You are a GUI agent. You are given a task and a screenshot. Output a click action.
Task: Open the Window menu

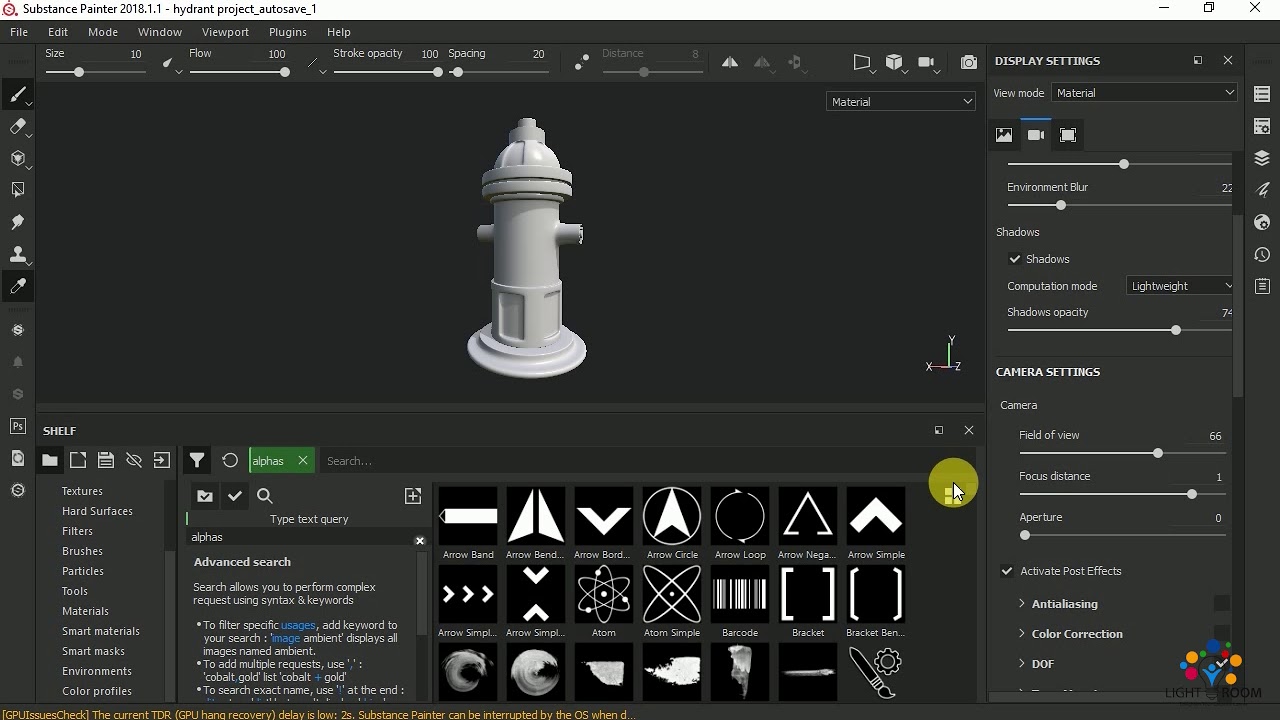tap(160, 32)
